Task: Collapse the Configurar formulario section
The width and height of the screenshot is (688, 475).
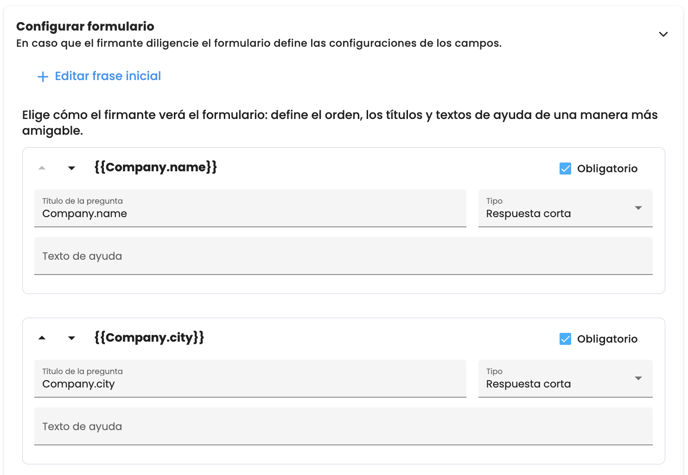Action: [663, 35]
